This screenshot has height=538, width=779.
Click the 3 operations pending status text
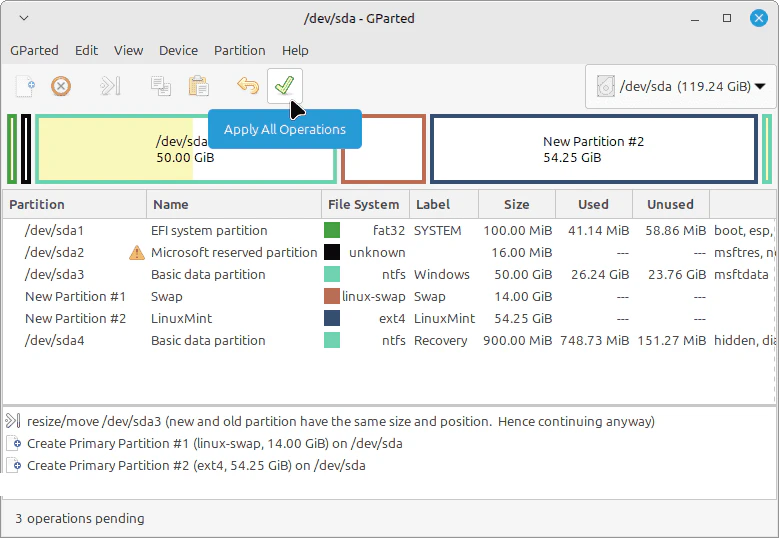pyautogui.click(x=79, y=519)
